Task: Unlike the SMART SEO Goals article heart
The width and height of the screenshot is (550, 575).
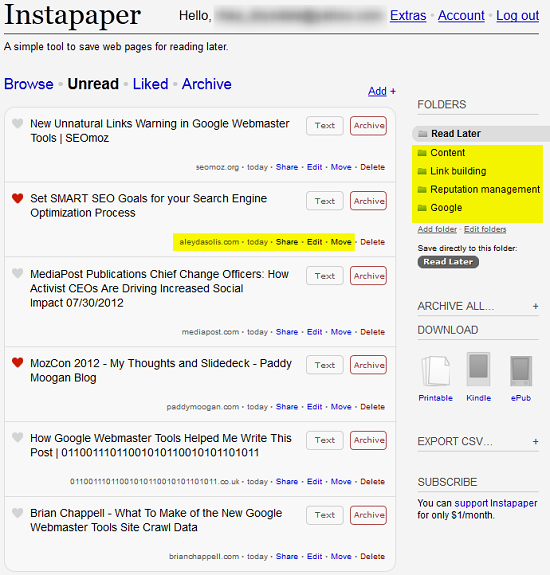Action: pyautogui.click(x=17, y=198)
